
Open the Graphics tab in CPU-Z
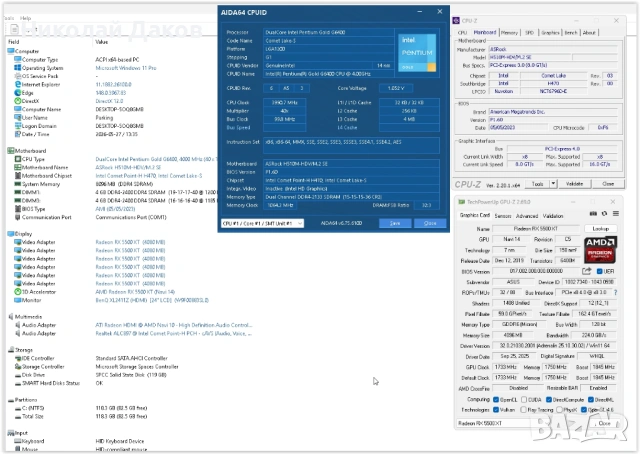click(550, 32)
